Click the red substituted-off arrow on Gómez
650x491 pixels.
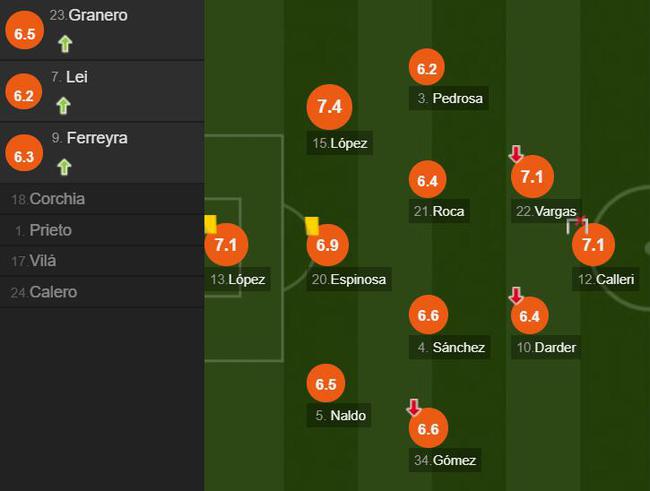click(x=414, y=407)
